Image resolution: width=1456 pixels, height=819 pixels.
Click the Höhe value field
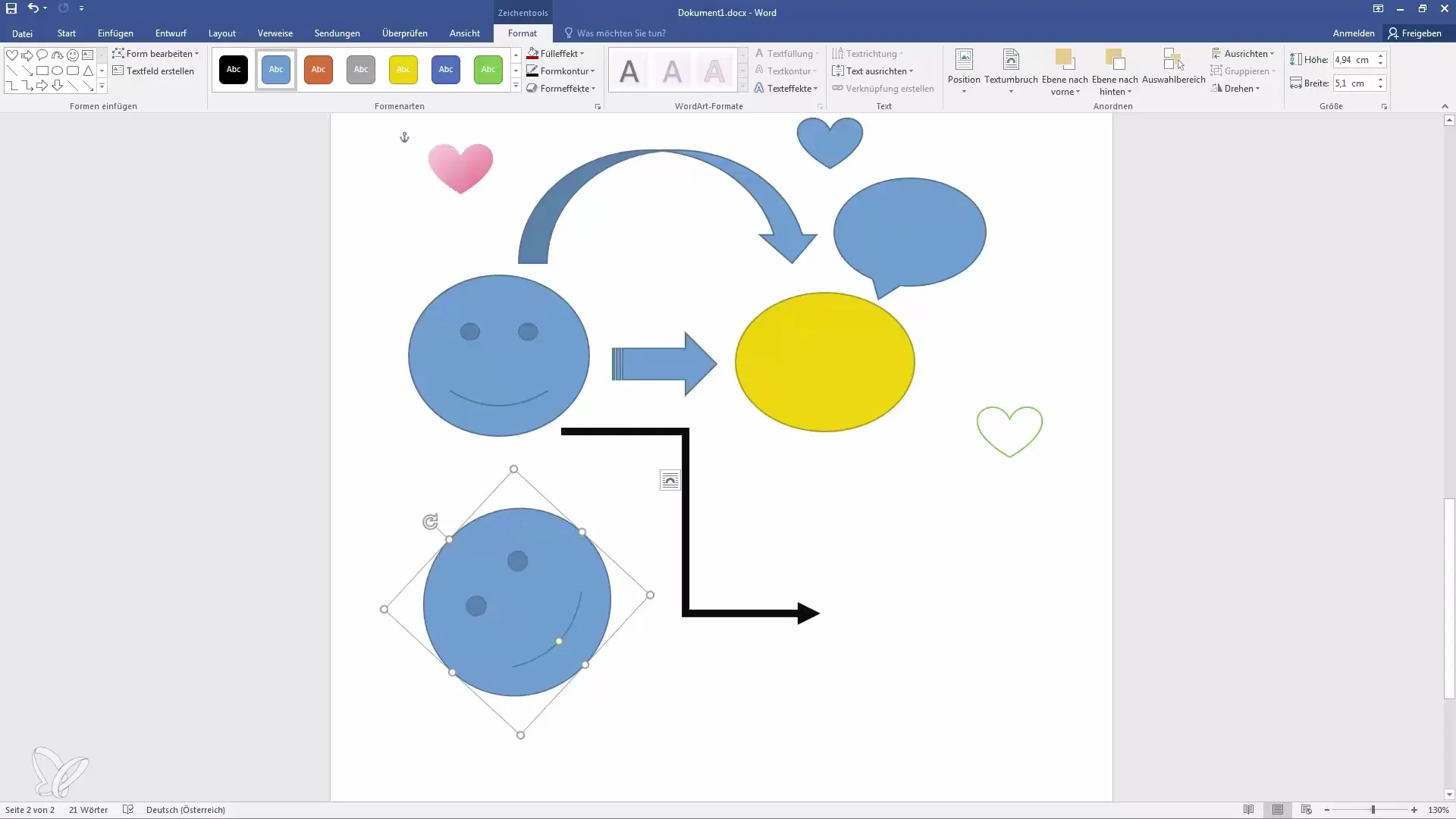(1354, 59)
